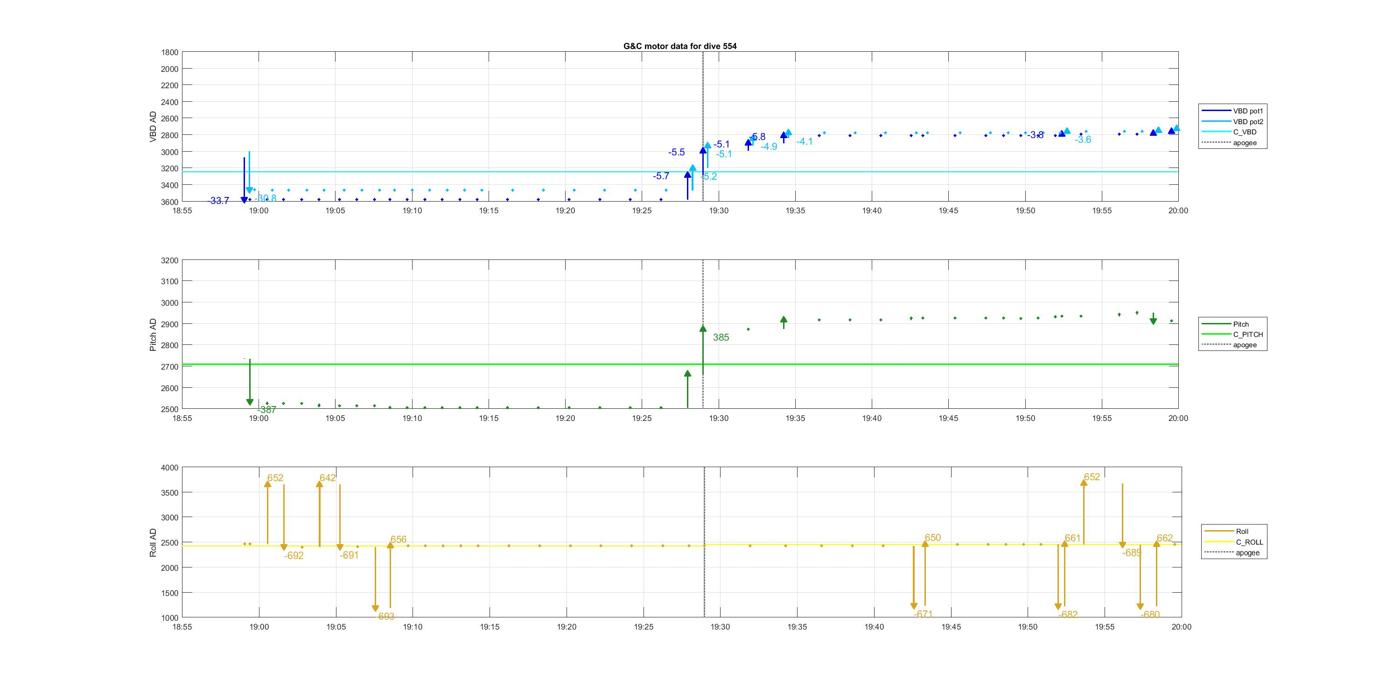Click the '-682' roll data label

[1069, 615]
